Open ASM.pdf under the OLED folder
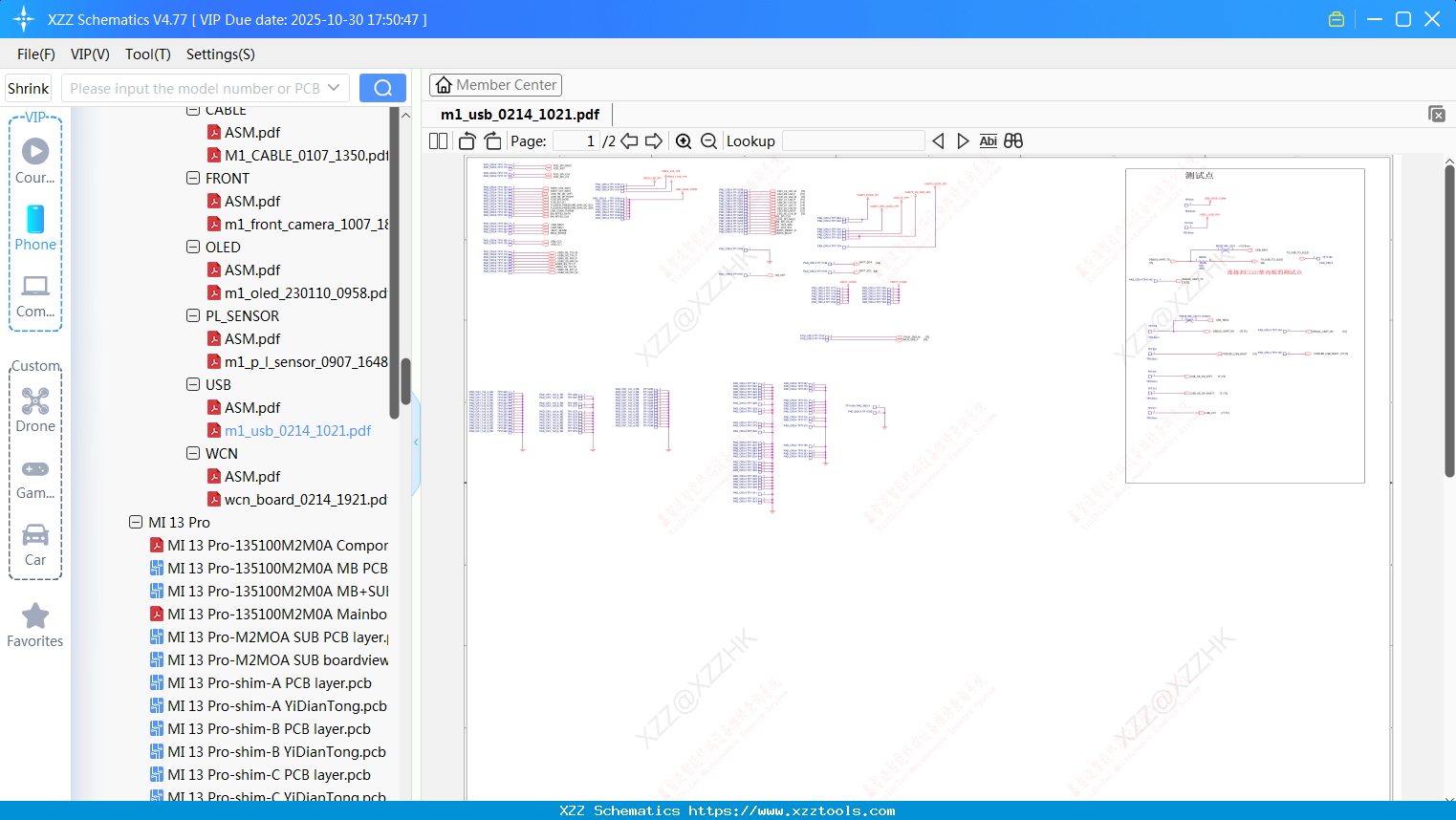Image resolution: width=1456 pixels, height=820 pixels. click(244, 270)
